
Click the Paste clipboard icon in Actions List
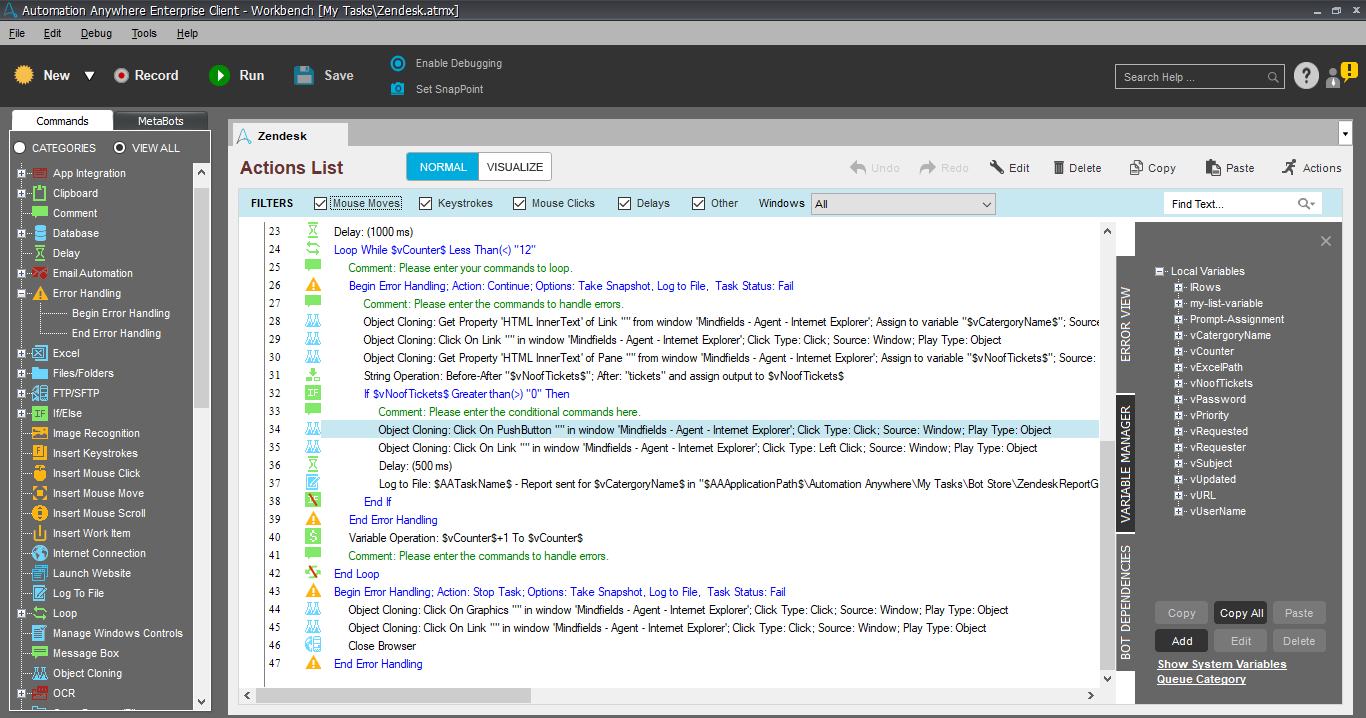(1213, 168)
